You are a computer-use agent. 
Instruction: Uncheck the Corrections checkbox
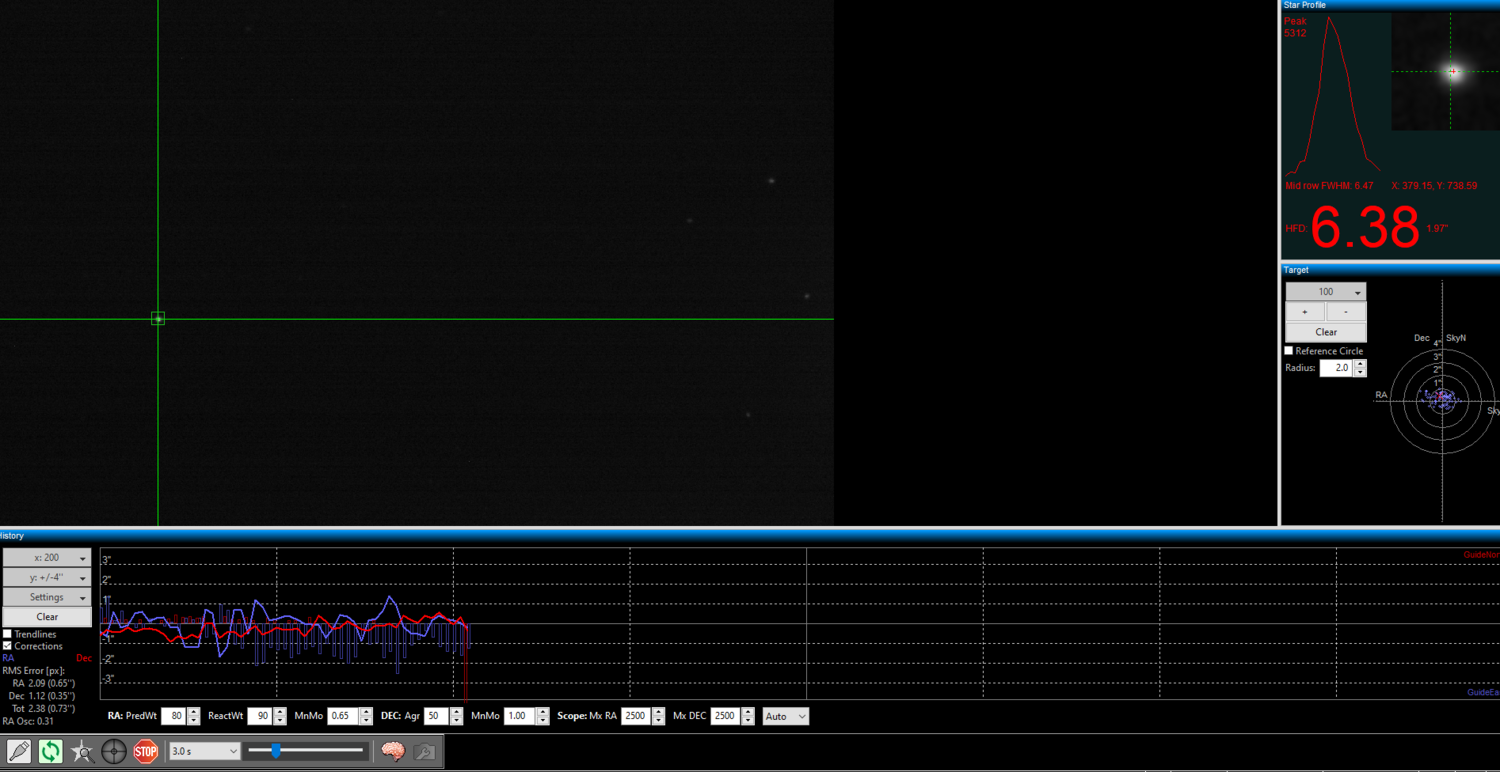click(7, 646)
